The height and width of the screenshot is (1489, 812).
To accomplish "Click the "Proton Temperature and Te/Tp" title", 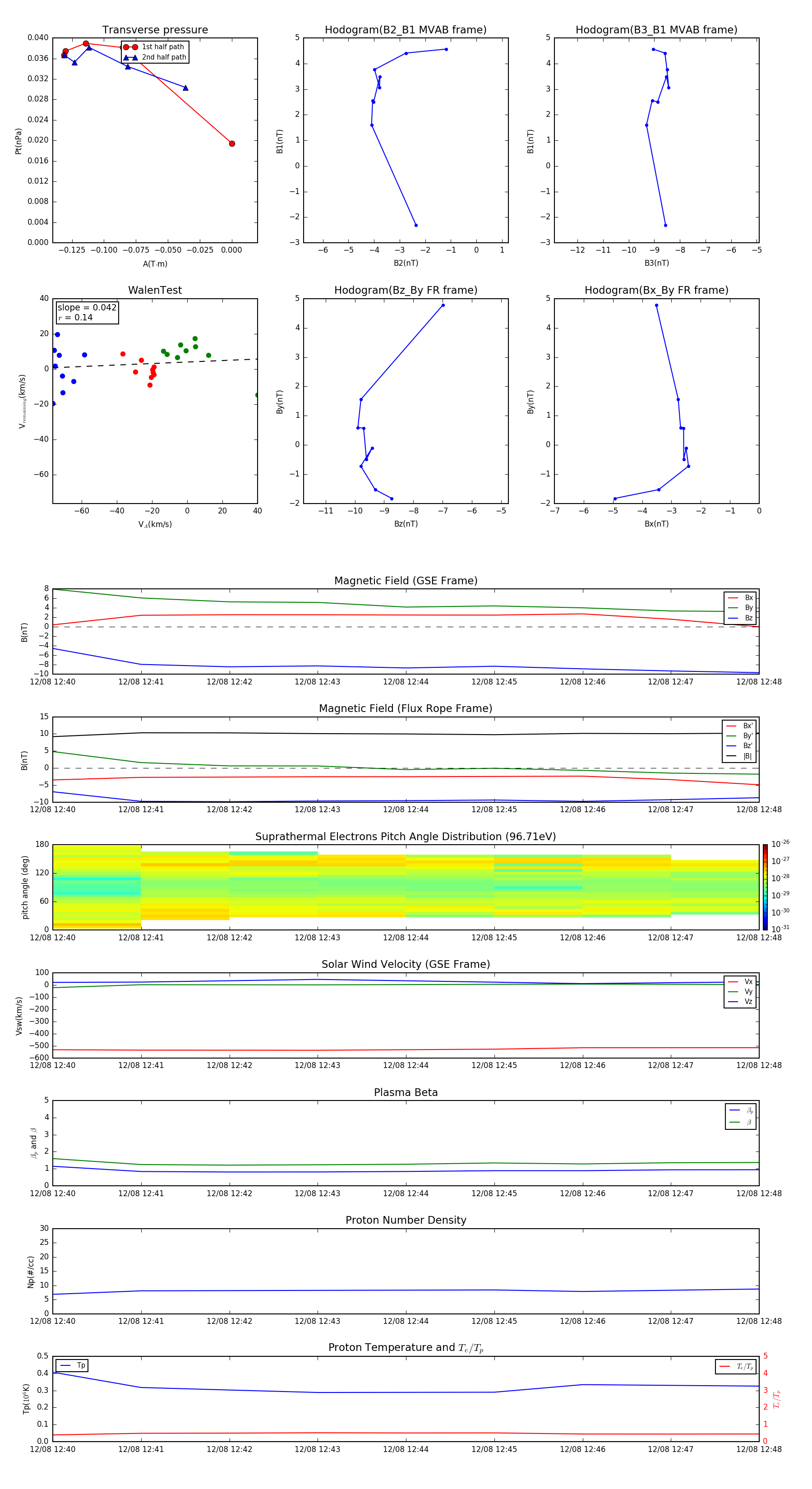I will (x=406, y=1348).
